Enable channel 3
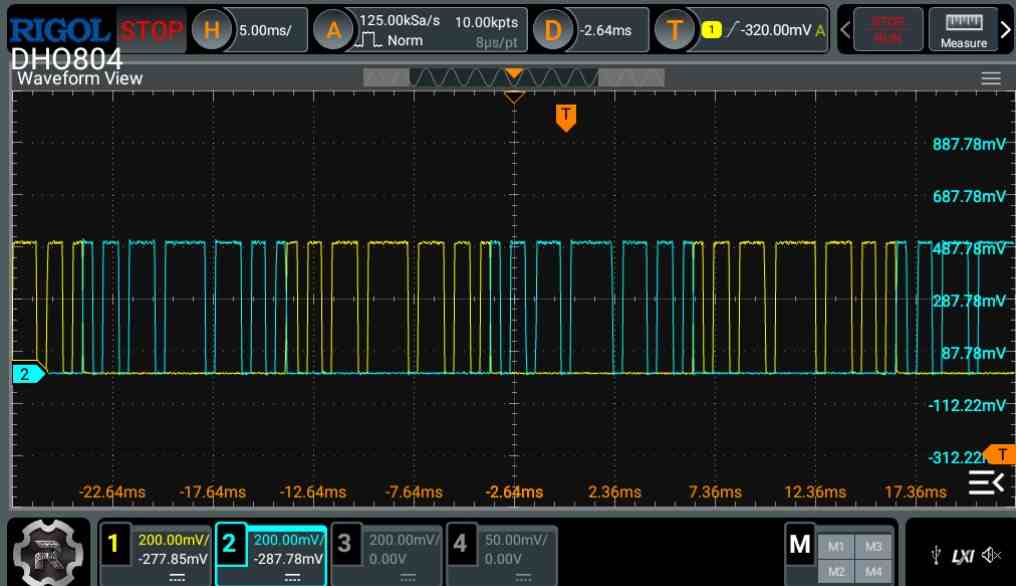 pos(345,543)
